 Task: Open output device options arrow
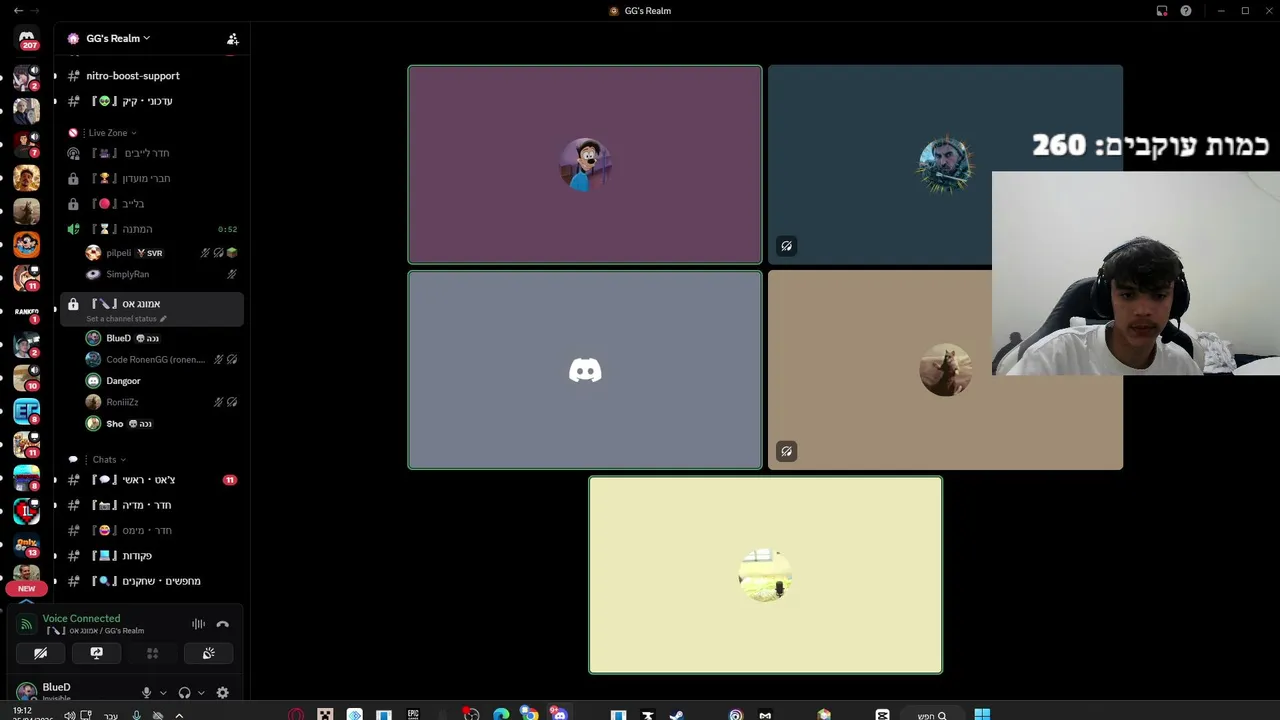click(201, 692)
